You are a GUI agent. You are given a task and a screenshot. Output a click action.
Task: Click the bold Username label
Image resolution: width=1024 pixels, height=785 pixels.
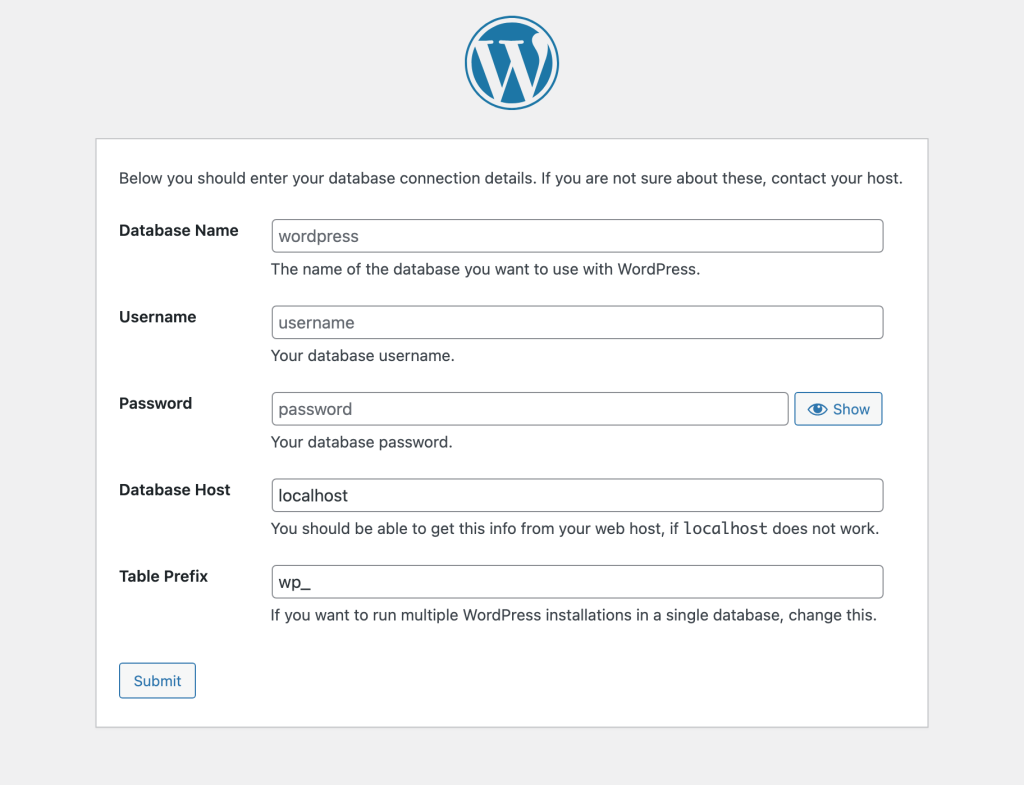coord(157,317)
